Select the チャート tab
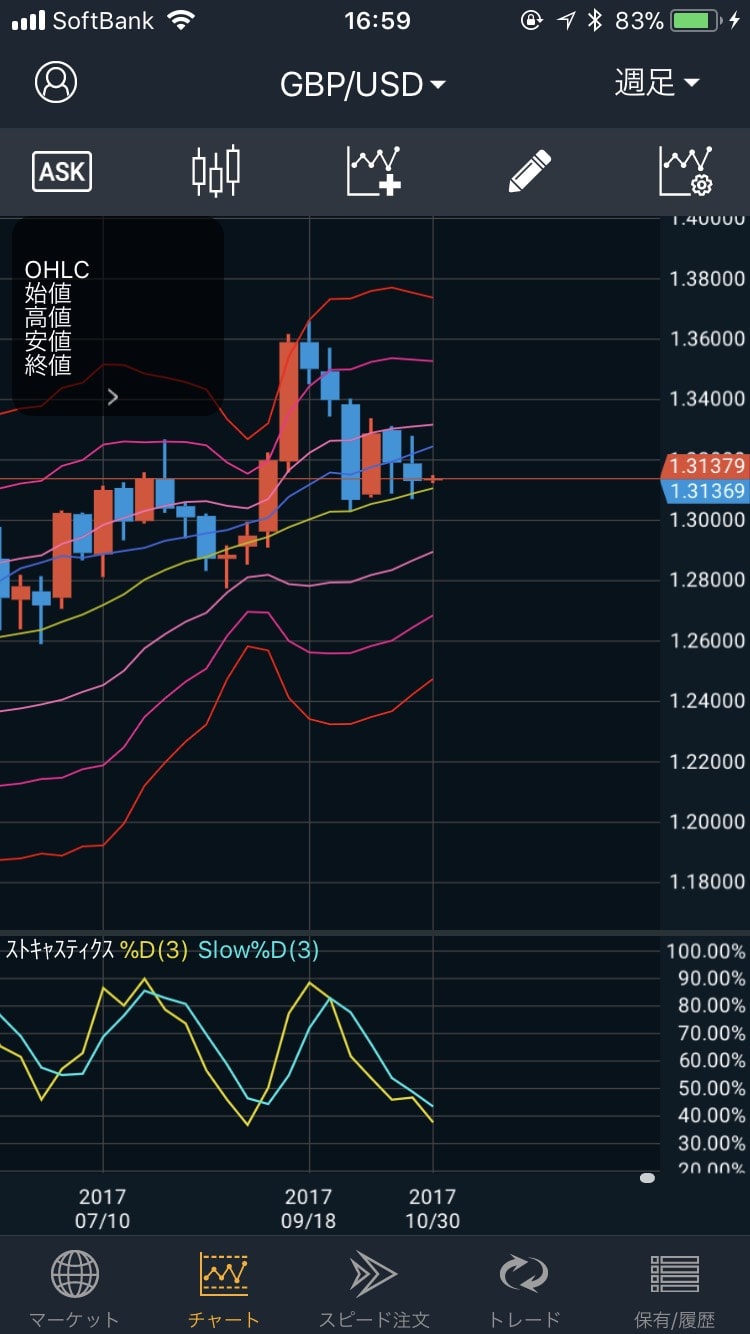This screenshot has height=1334, width=750. point(223,1290)
